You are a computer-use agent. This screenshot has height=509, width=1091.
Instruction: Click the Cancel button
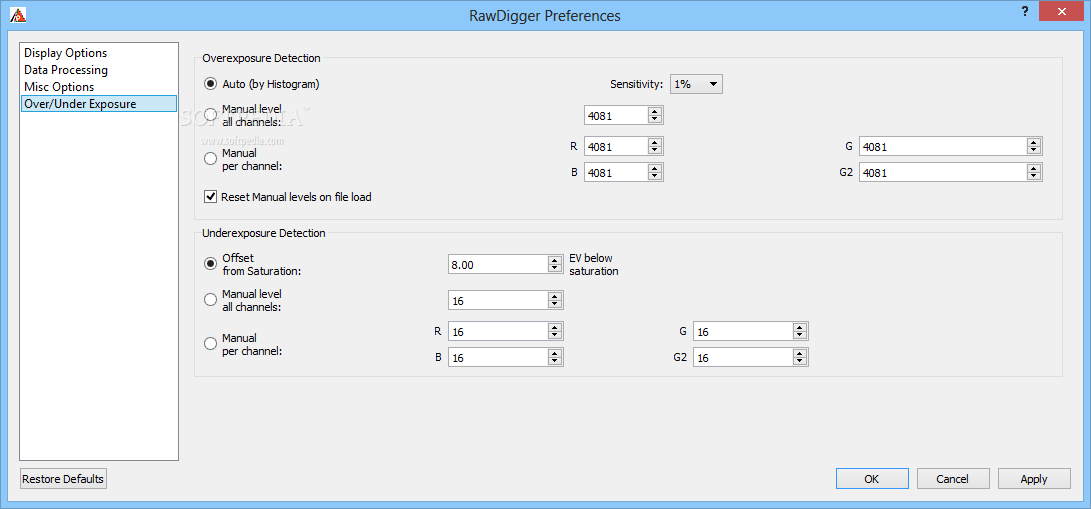pos(953,478)
